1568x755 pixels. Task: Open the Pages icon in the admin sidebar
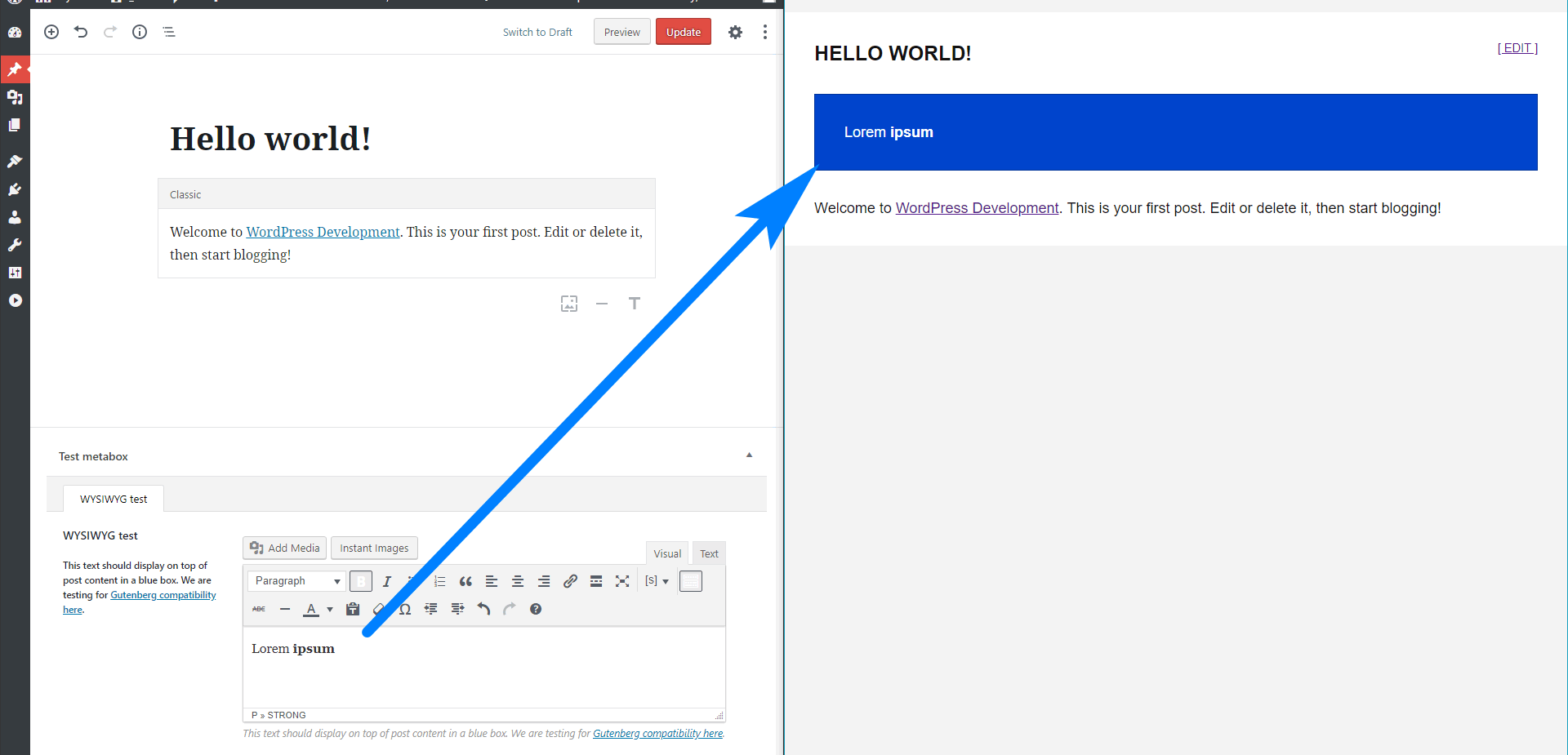pos(15,125)
